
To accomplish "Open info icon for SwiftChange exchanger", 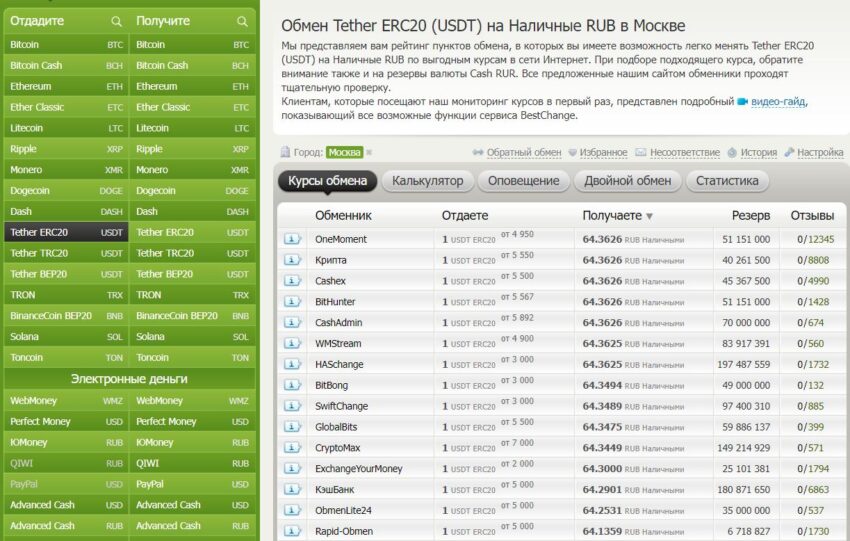I will (292, 406).
